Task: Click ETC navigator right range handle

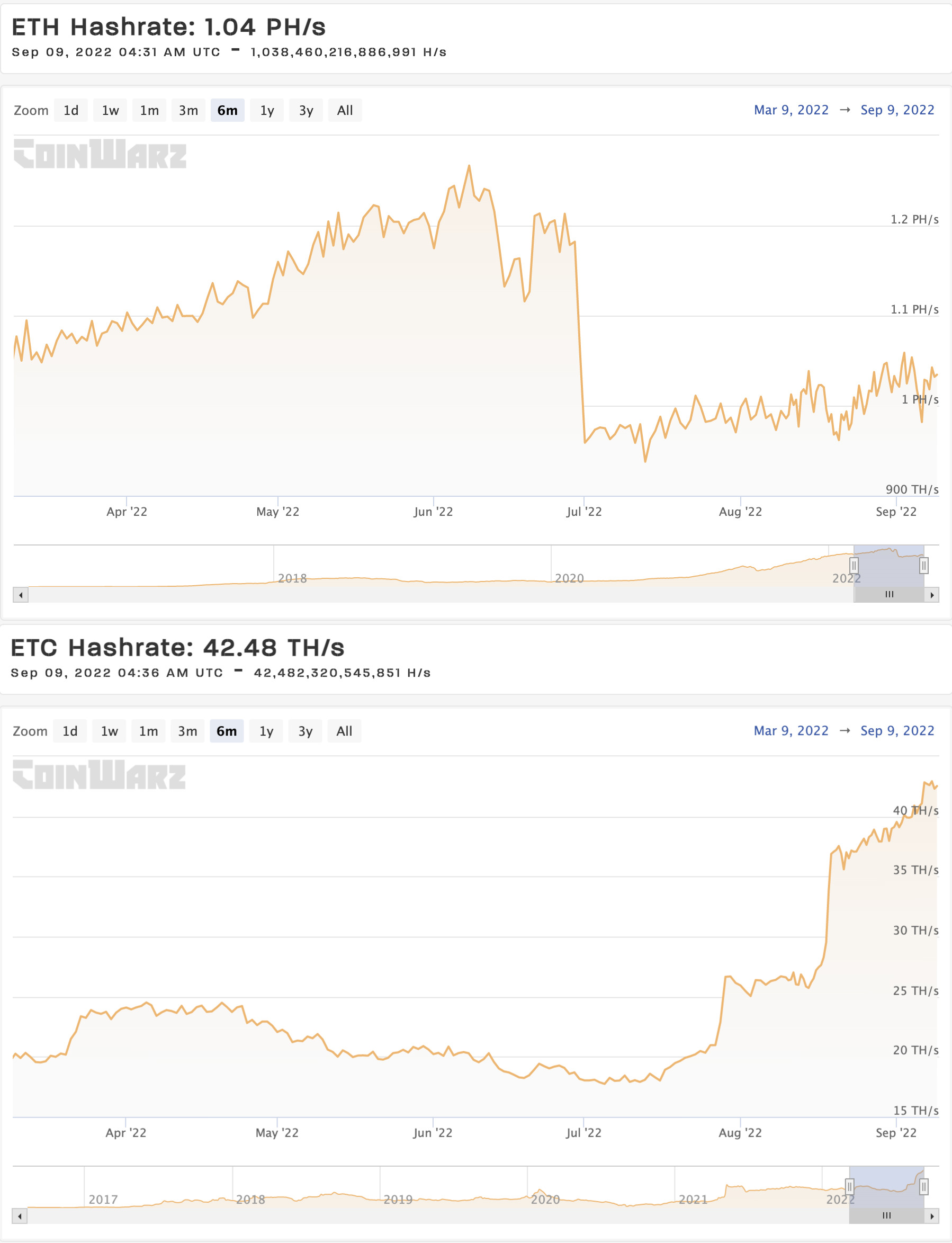Action: tap(923, 1186)
